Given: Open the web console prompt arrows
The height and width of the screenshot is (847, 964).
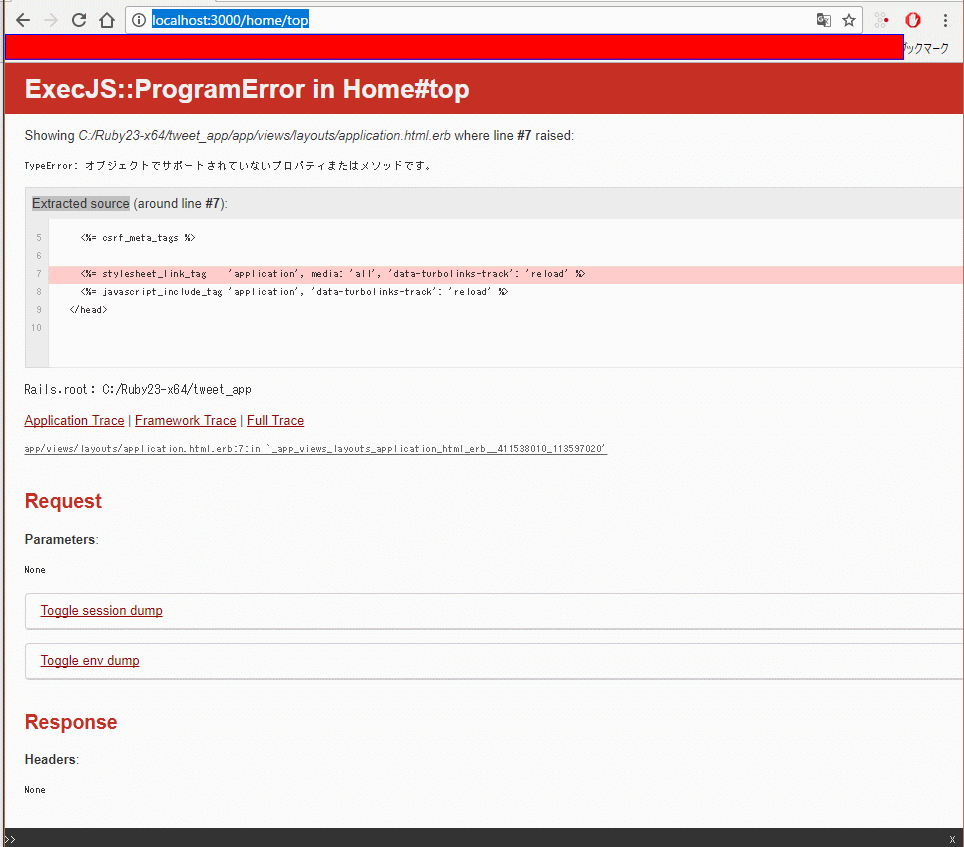Looking at the screenshot, I should tap(9, 839).
